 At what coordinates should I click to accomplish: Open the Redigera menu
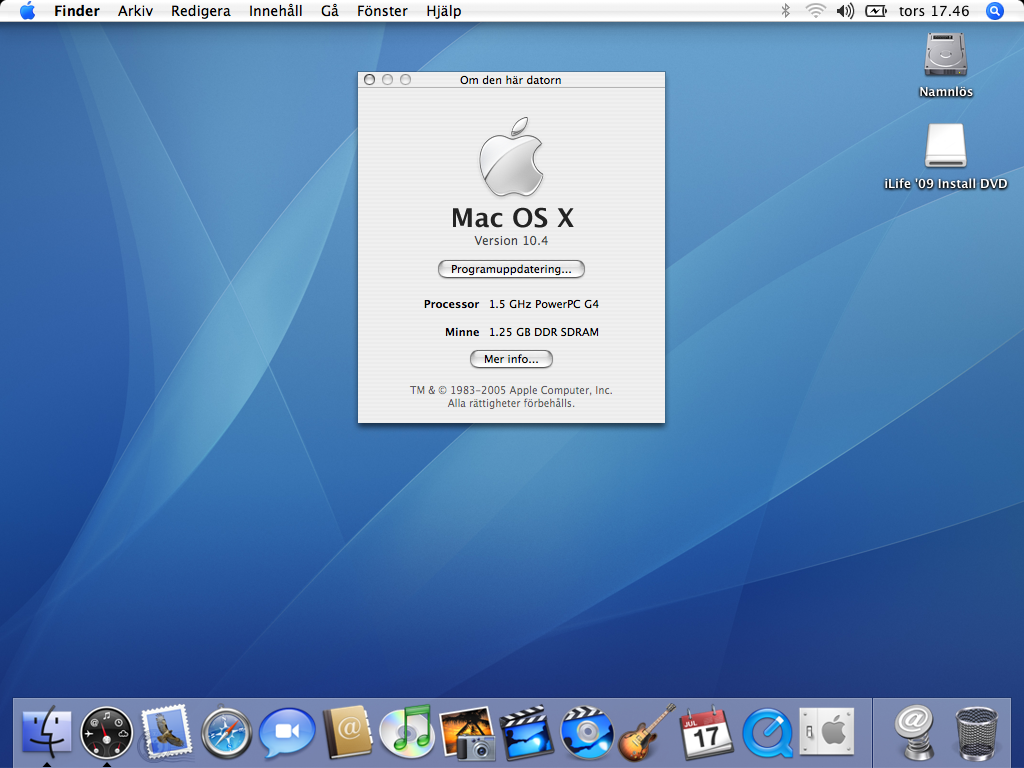pyautogui.click(x=200, y=11)
